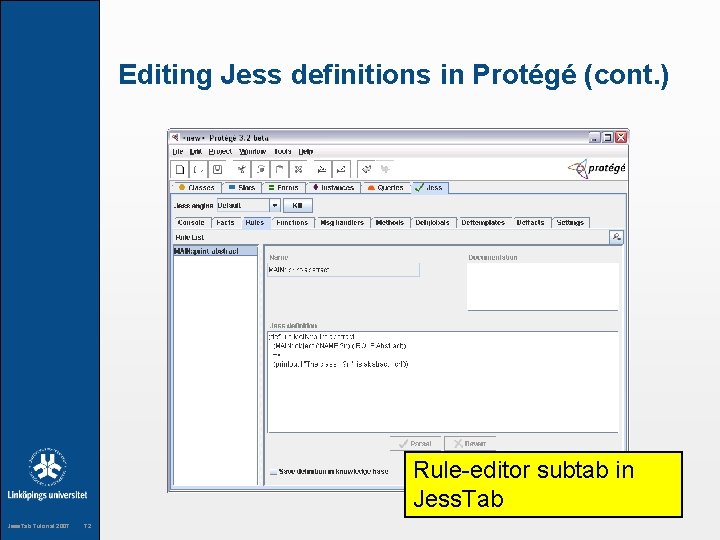Switch to the Settings subtab
The width and height of the screenshot is (720, 540).
click(570, 222)
